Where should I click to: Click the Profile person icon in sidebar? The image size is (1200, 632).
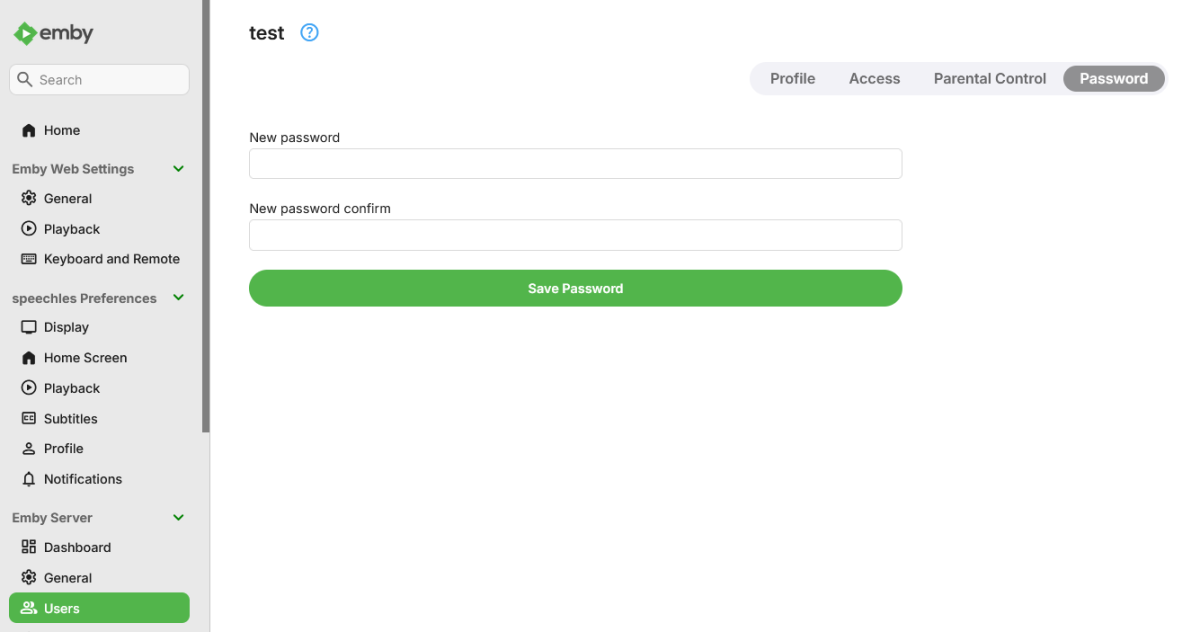[x=29, y=449]
